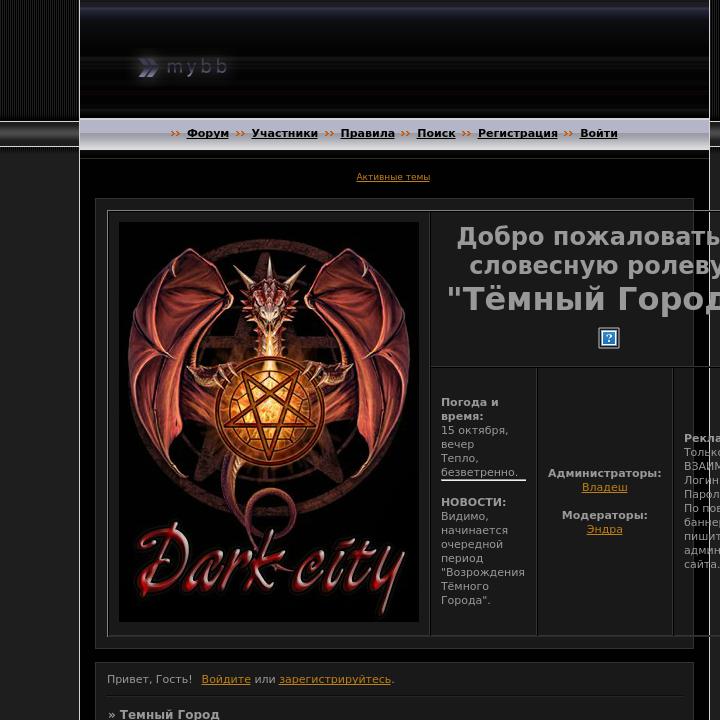Click the 15 октября, вечер date text
The height and width of the screenshot is (720, 720).
tap(474, 437)
